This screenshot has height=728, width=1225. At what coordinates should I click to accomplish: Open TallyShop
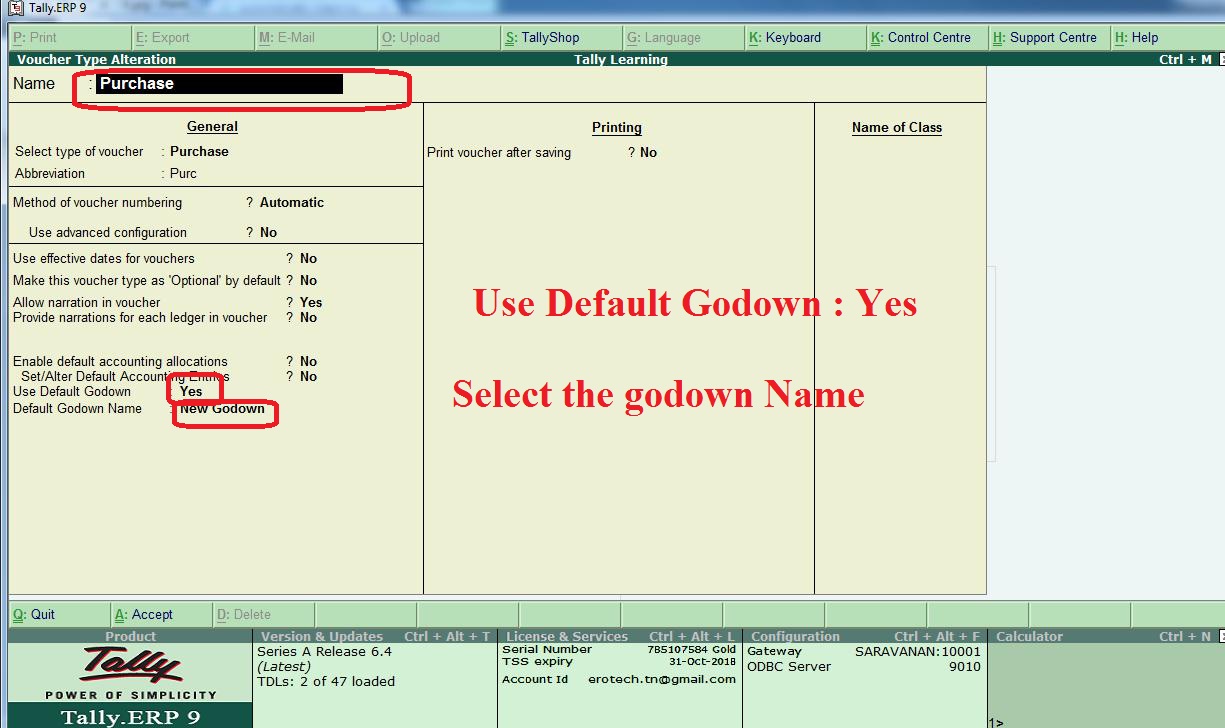pos(562,37)
